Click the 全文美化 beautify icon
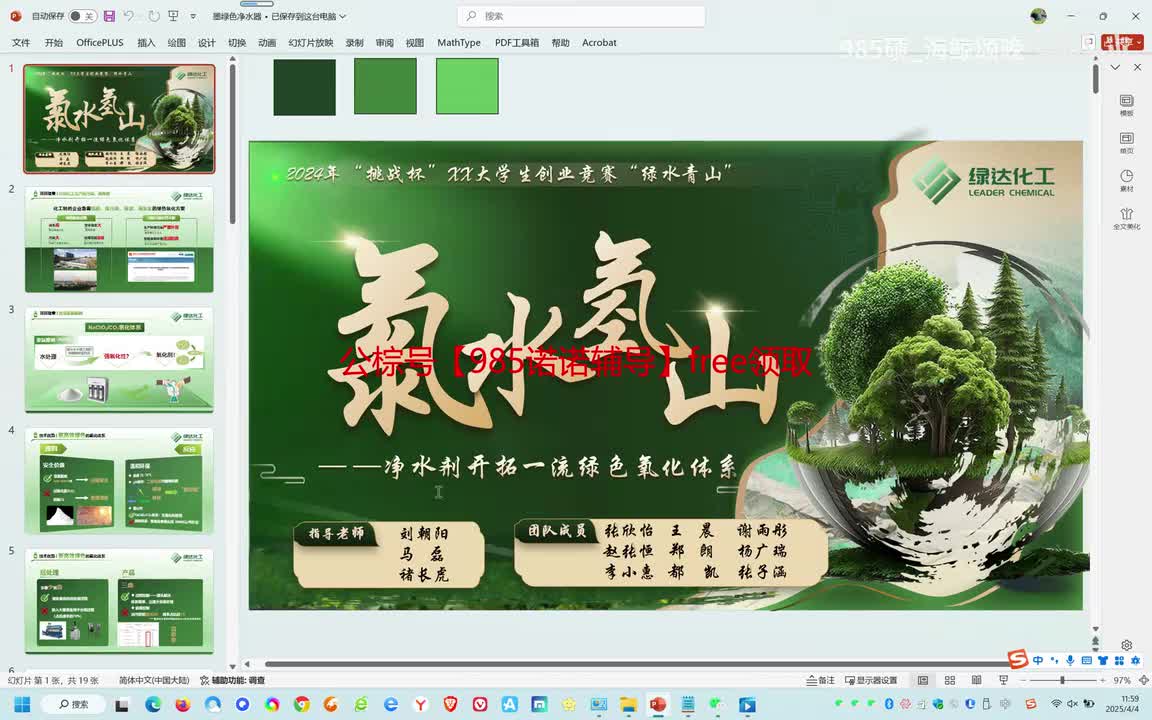The width and height of the screenshot is (1152, 720). click(x=1126, y=218)
